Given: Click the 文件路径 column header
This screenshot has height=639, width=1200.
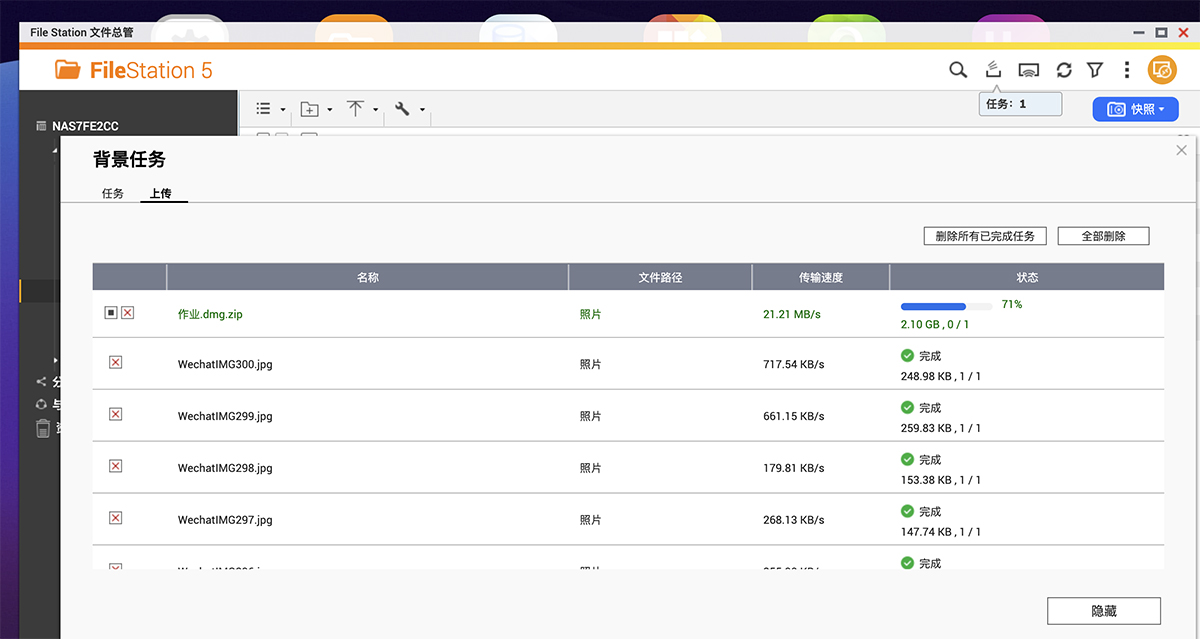Looking at the screenshot, I should 660,277.
